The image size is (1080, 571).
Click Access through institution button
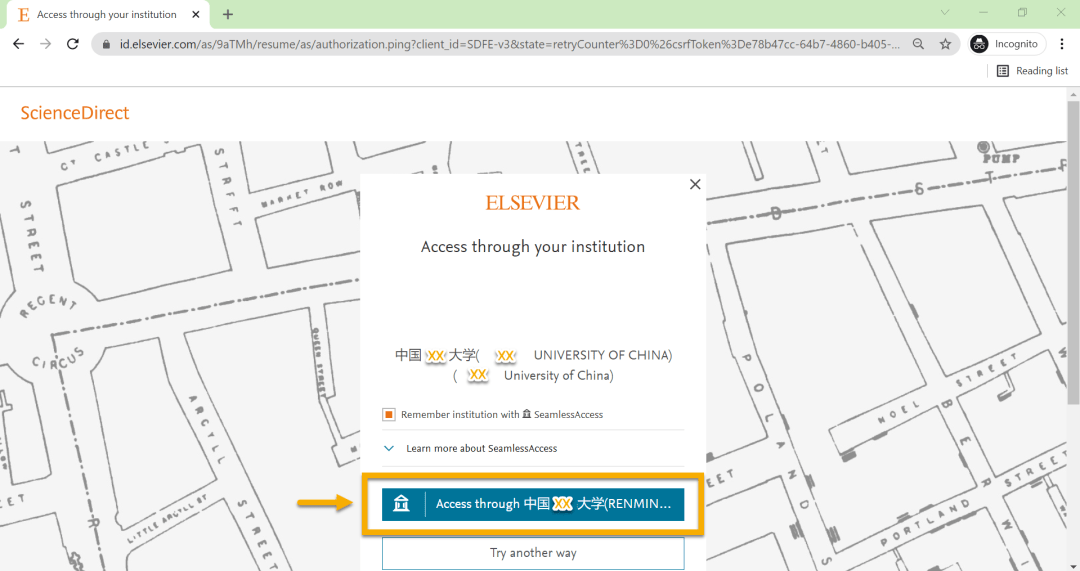click(533, 504)
